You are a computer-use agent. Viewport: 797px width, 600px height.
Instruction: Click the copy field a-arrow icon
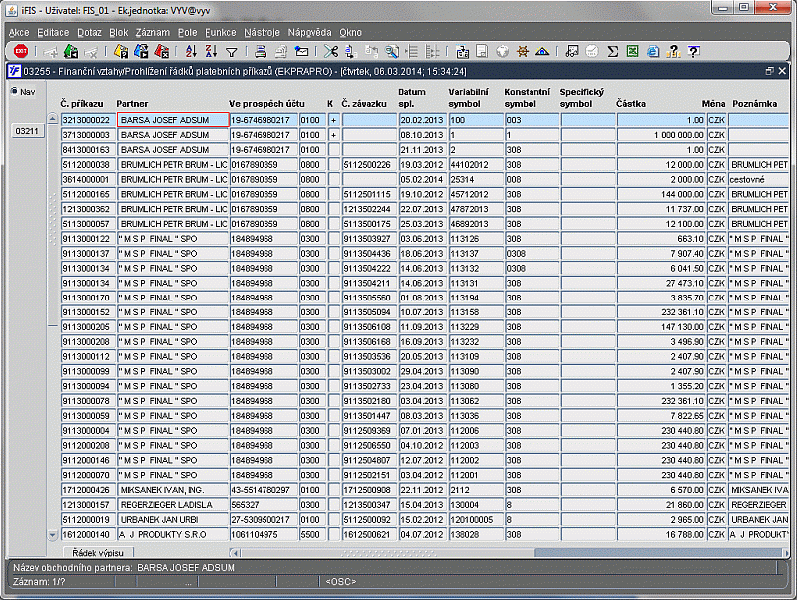click(351, 51)
